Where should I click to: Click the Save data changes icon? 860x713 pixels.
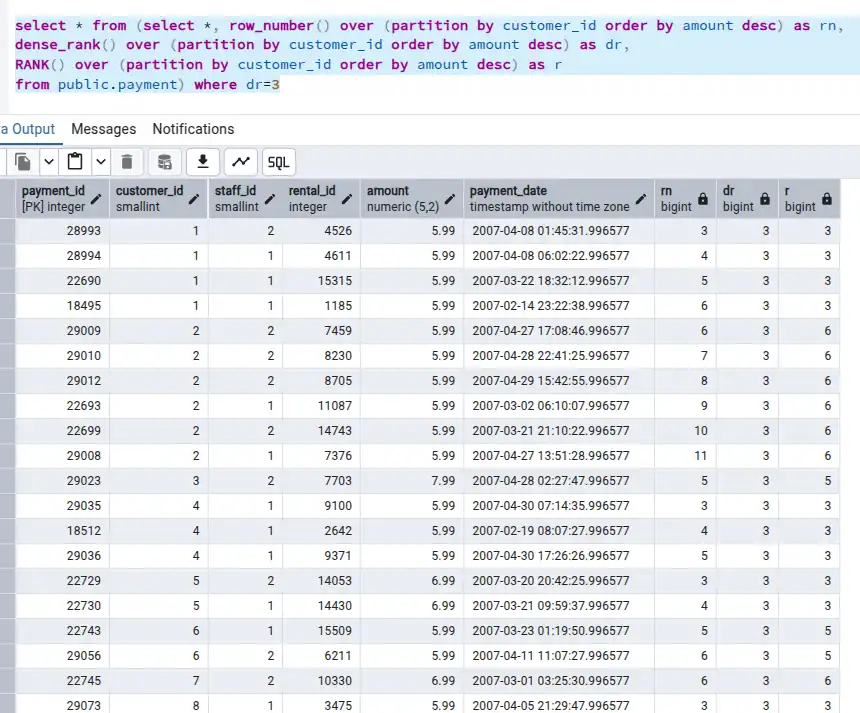(165, 162)
